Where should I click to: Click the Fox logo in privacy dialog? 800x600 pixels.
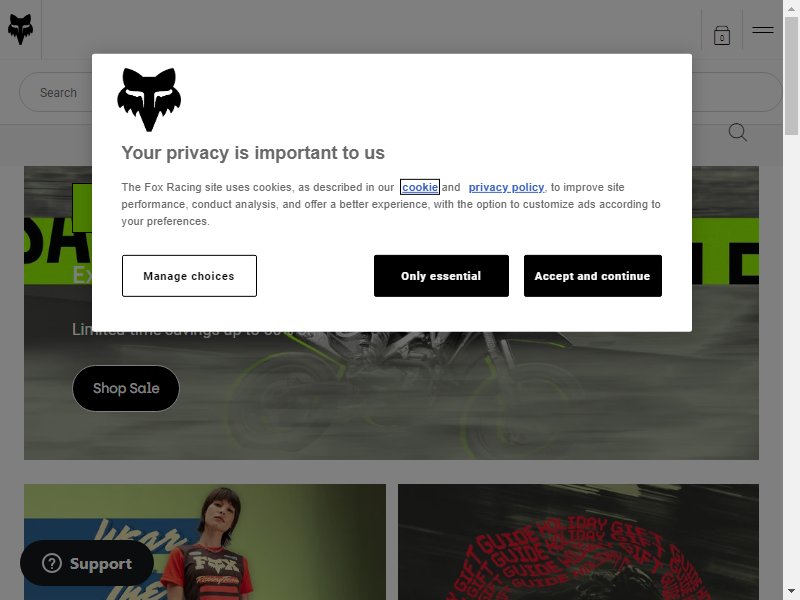coord(149,99)
